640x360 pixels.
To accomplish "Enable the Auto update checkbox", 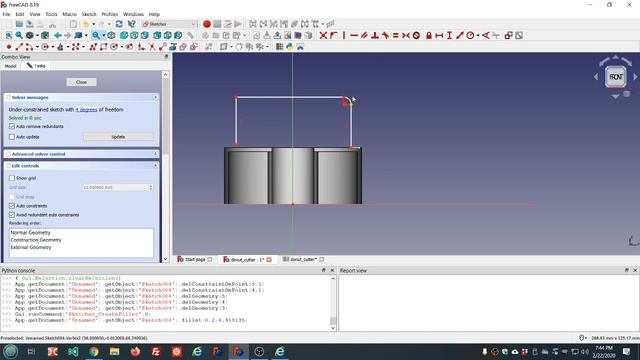I will pyautogui.click(x=12, y=137).
